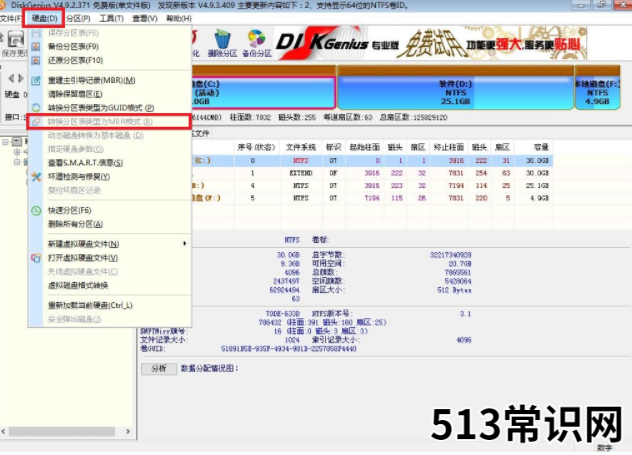This screenshot has width=632, height=455.
Task: Open the 文件(F) menu
Action: pos(10,19)
